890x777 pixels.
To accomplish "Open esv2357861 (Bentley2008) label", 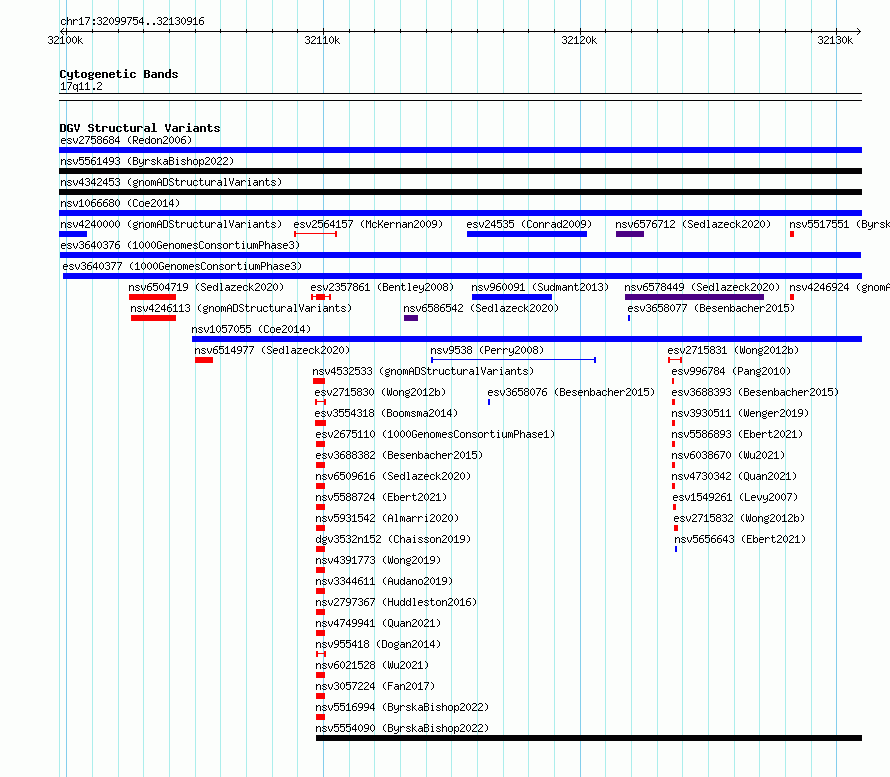I will (x=382, y=287).
